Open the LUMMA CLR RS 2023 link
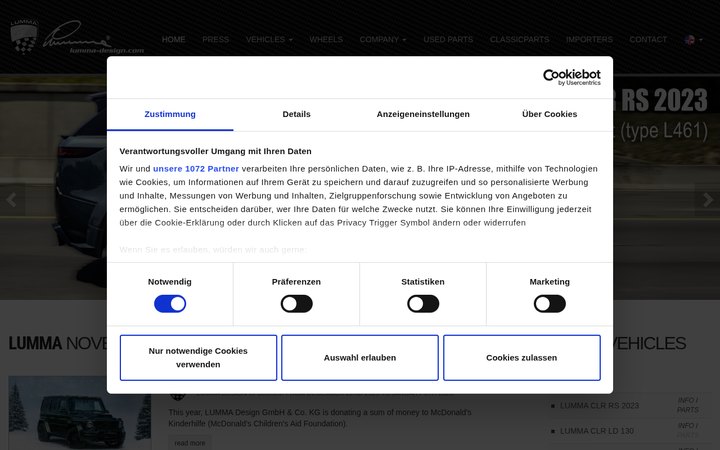Screen dimensions: 720x450 (599, 405)
